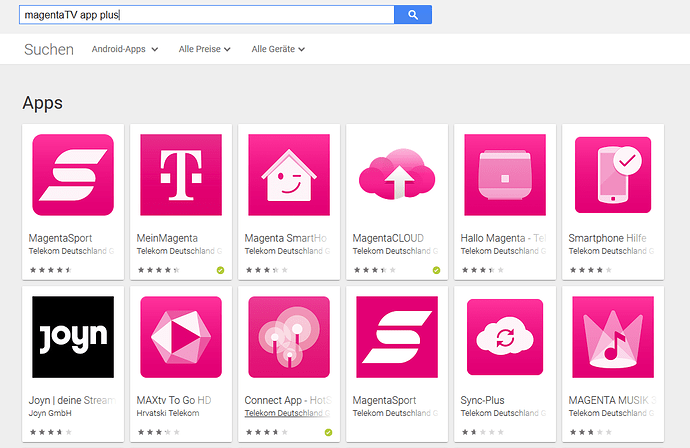This screenshot has height=448, width=690.
Task: Click the green installed badge on MagentaCLOUD
Action: pos(436,270)
